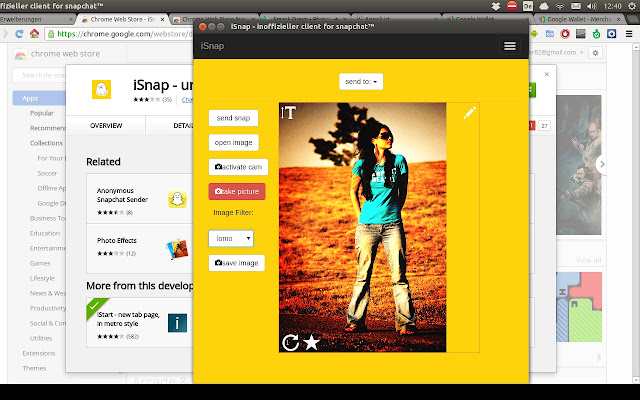Select 'Education' category in sidebar
The width and height of the screenshot is (640, 400).
click(x=45, y=233)
